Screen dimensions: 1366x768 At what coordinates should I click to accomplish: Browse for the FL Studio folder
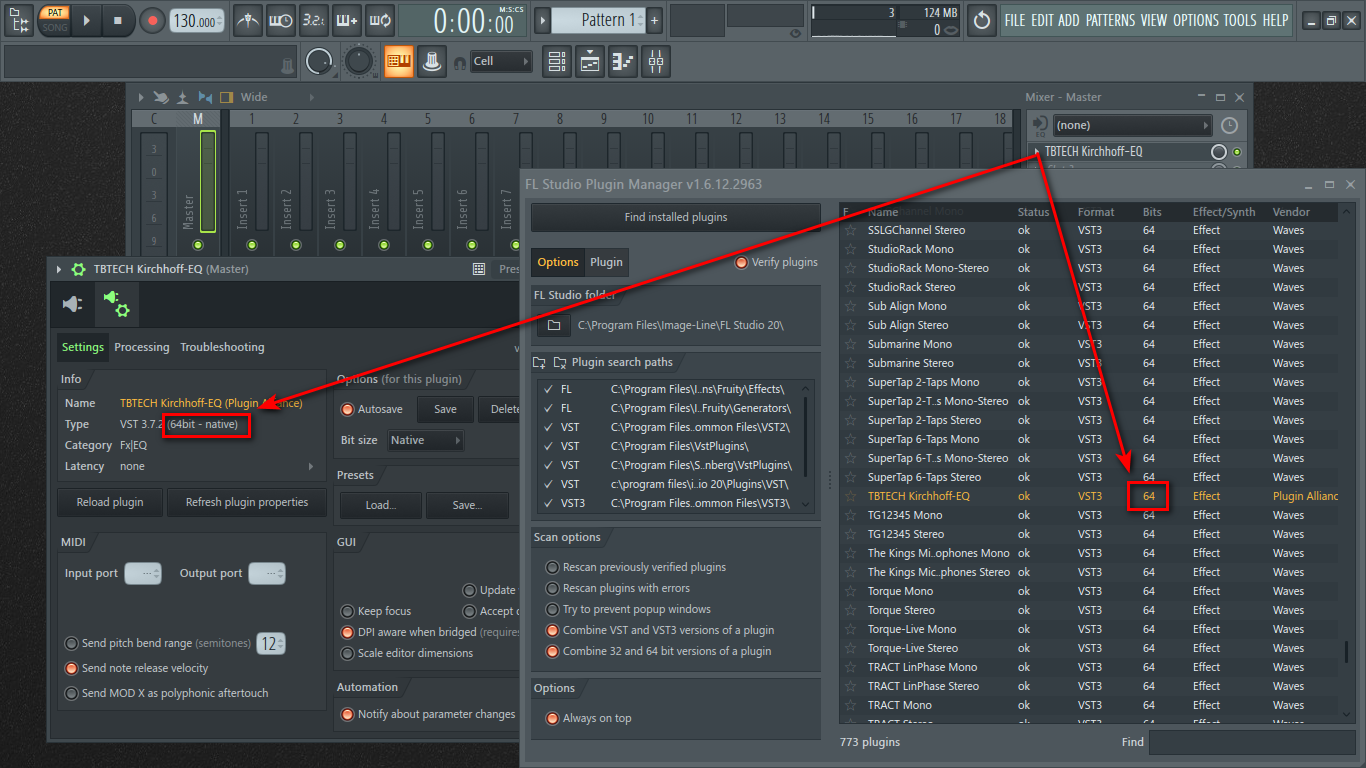point(554,325)
